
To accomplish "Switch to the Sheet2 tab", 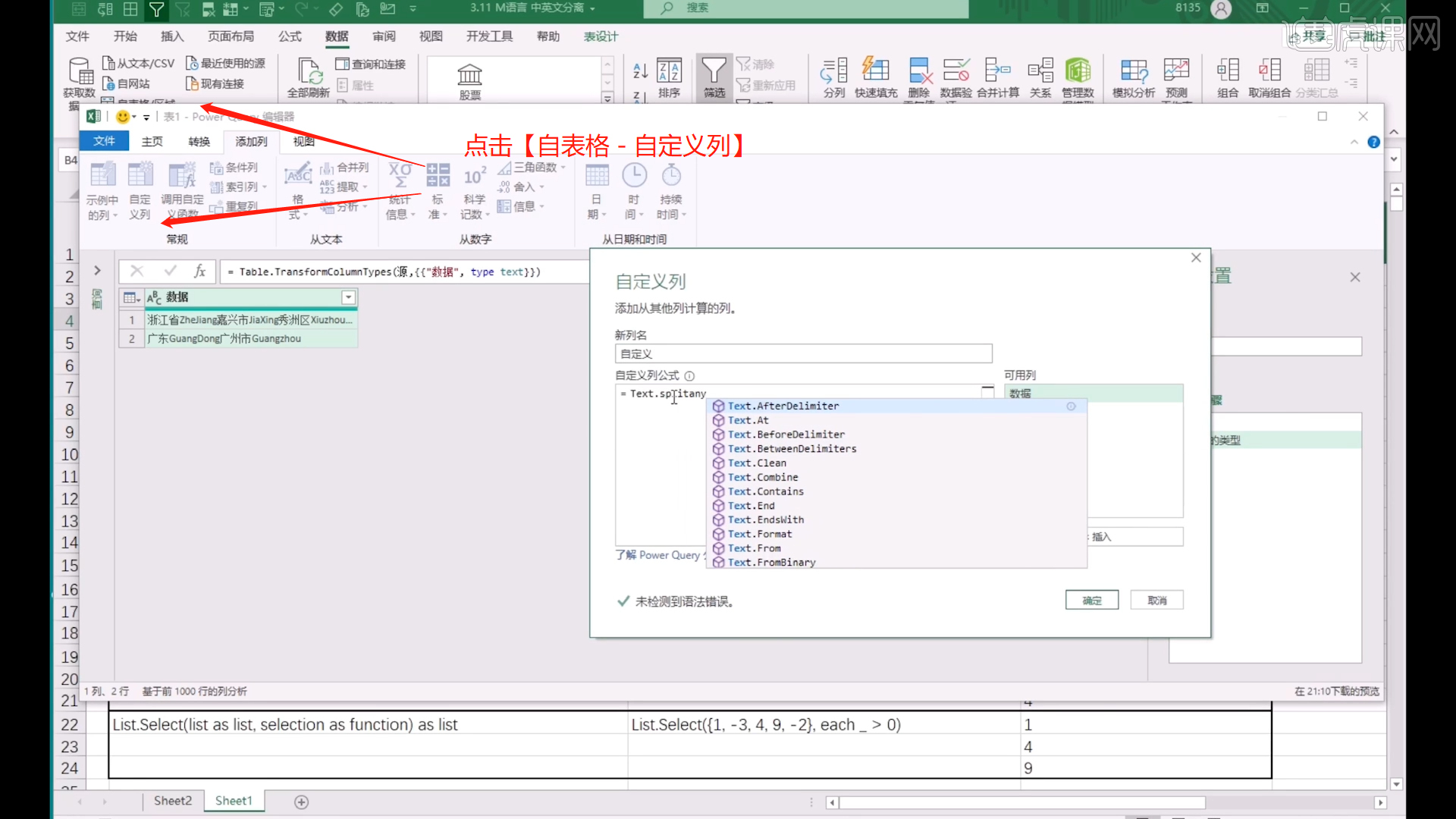I will point(173,801).
